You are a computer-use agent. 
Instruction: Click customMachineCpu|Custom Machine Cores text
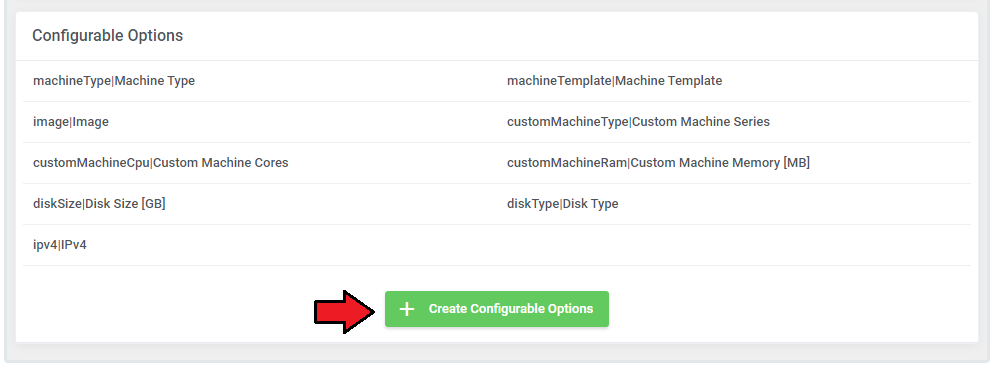tap(160, 163)
